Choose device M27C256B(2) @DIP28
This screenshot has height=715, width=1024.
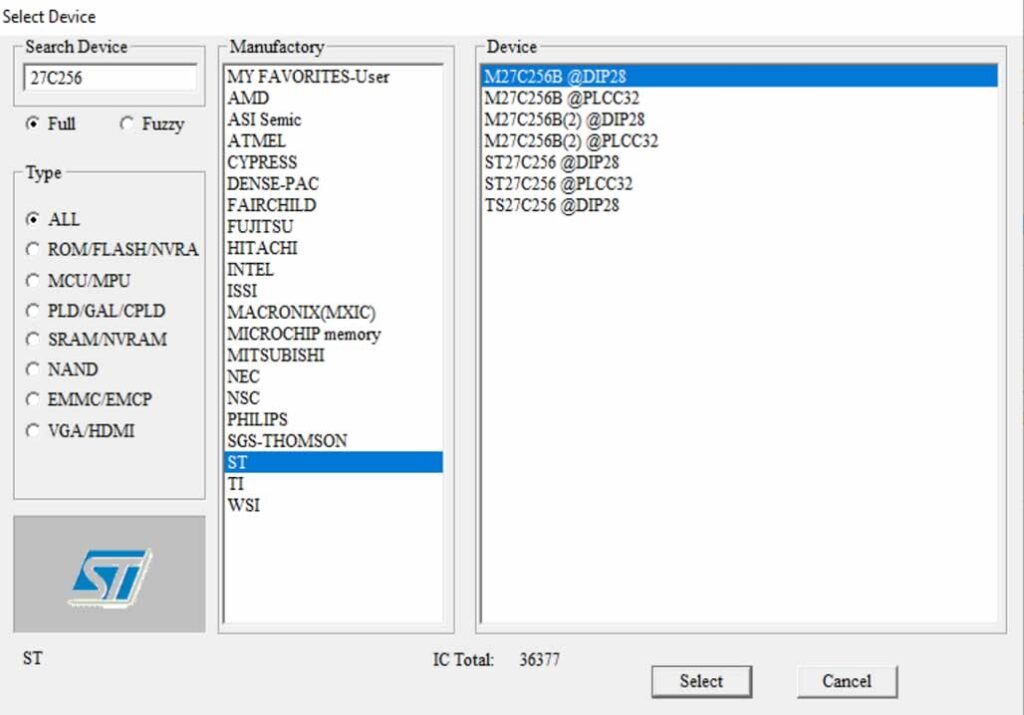click(x=739, y=119)
